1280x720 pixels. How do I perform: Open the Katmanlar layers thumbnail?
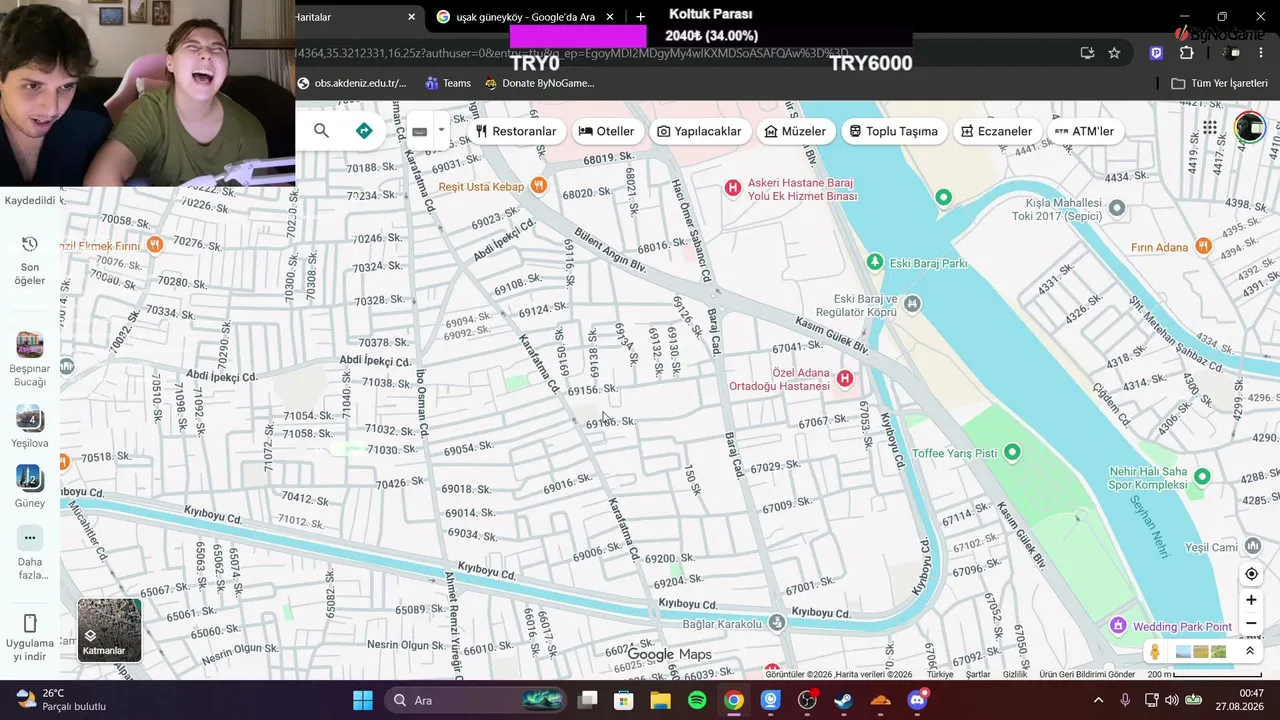click(x=110, y=630)
